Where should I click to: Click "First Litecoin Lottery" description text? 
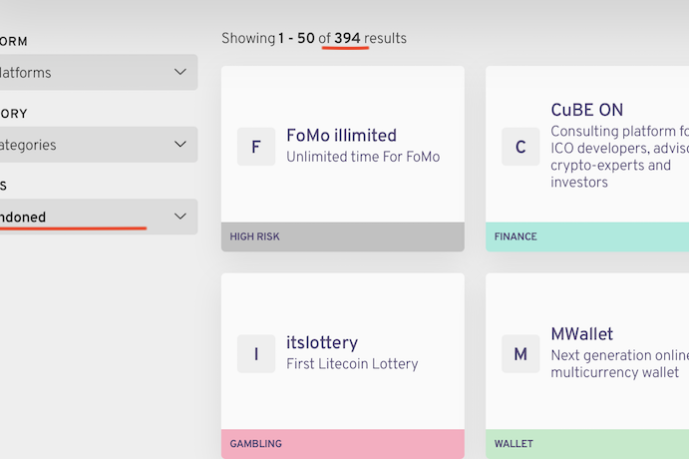point(352,364)
